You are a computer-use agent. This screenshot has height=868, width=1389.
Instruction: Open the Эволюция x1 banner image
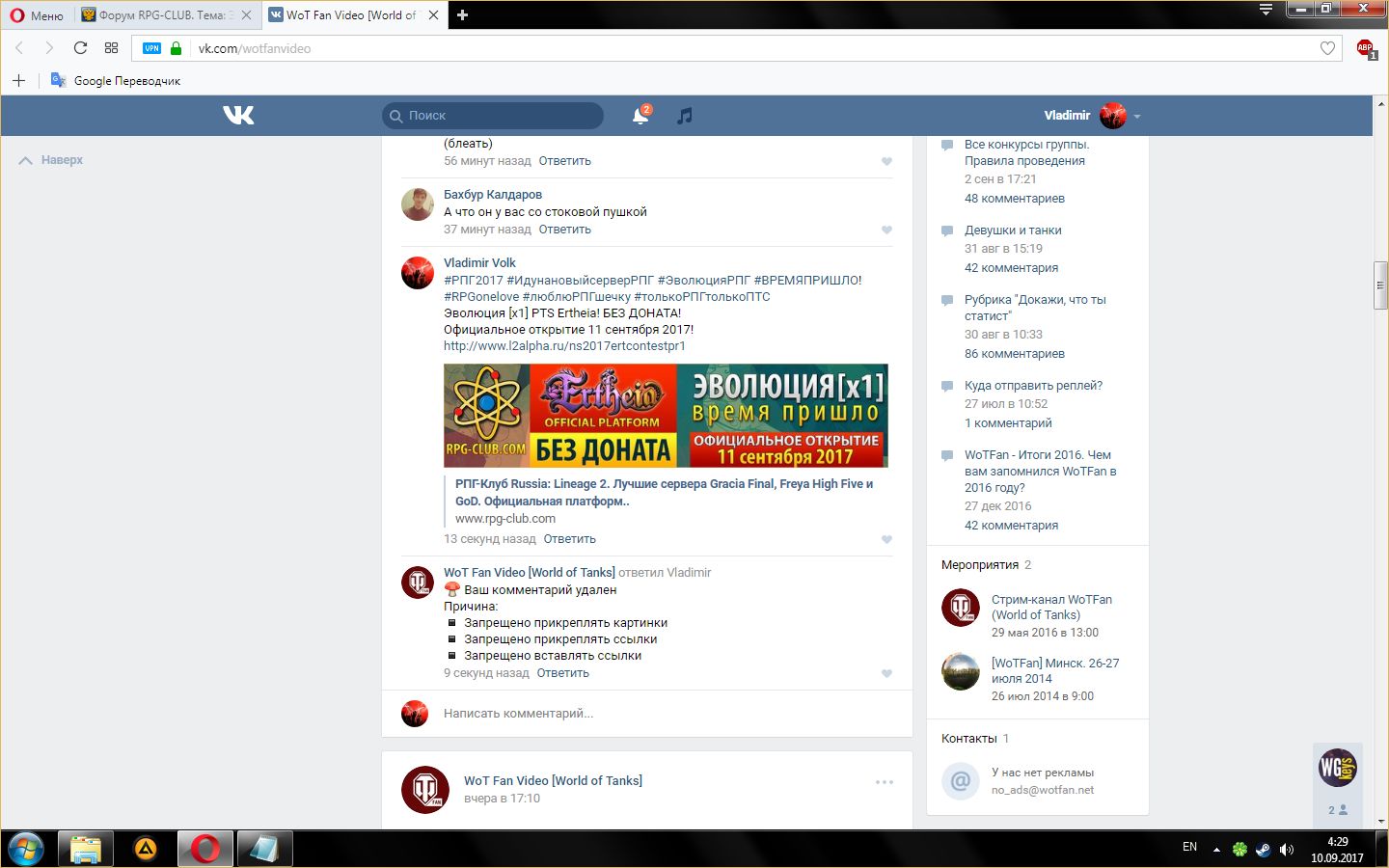click(x=666, y=416)
